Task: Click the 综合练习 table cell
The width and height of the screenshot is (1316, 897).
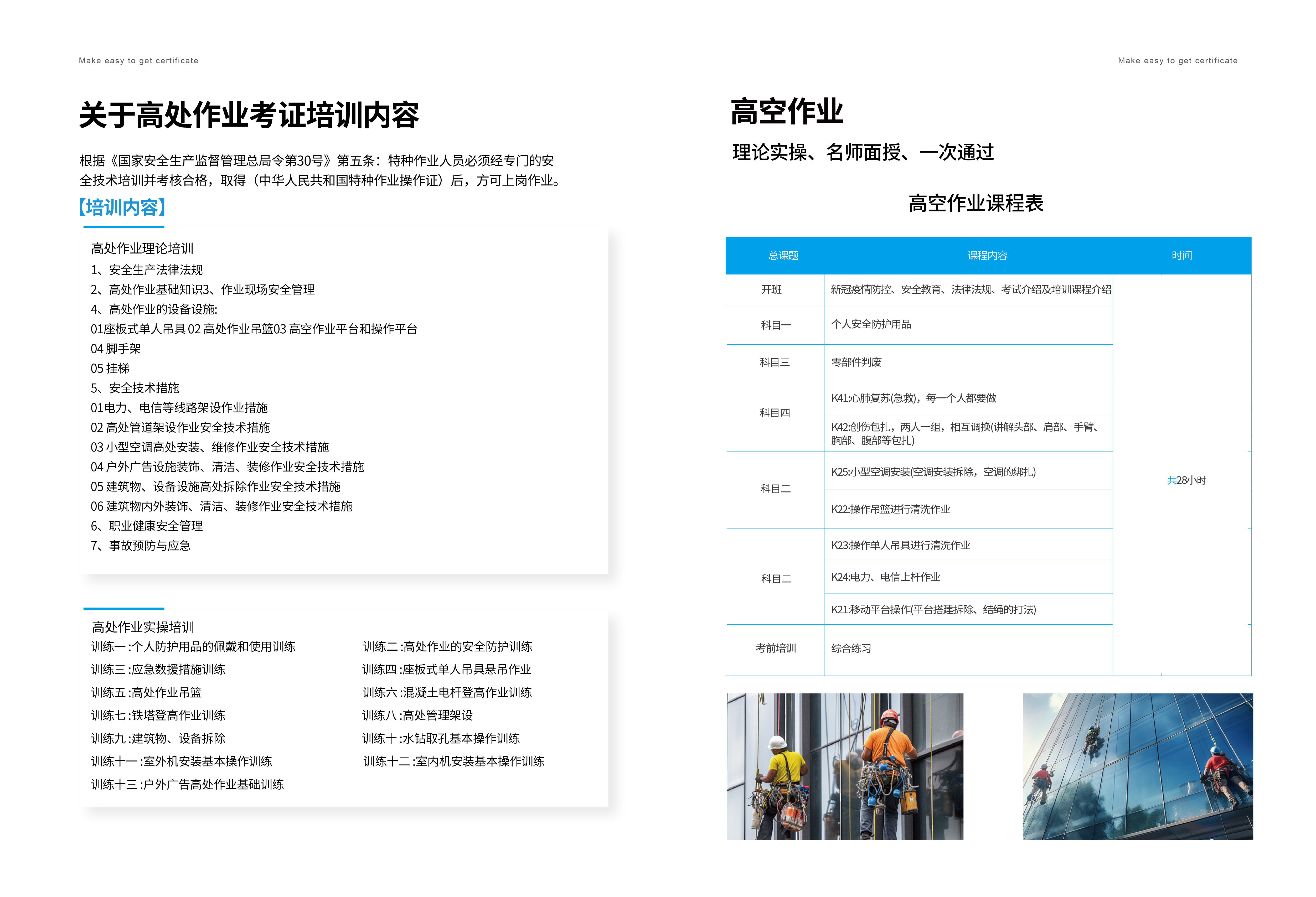Action: coord(850,649)
